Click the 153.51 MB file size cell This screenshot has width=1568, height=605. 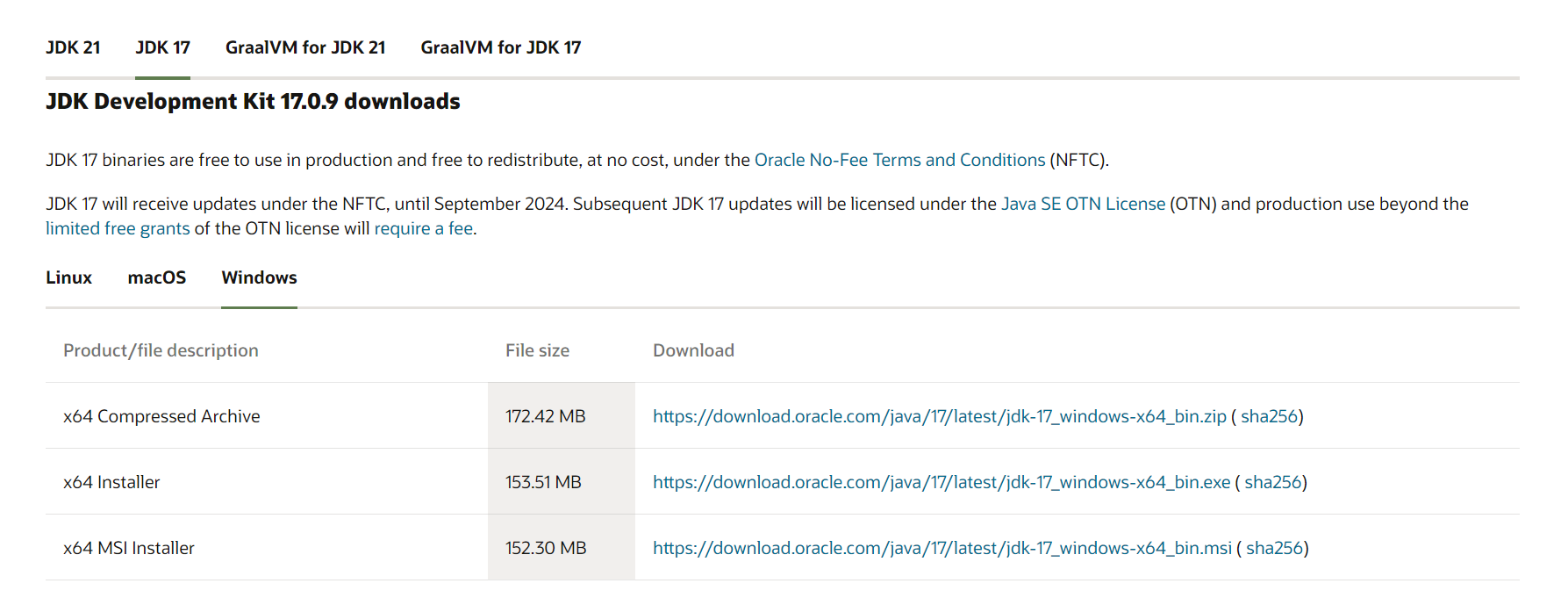(543, 482)
